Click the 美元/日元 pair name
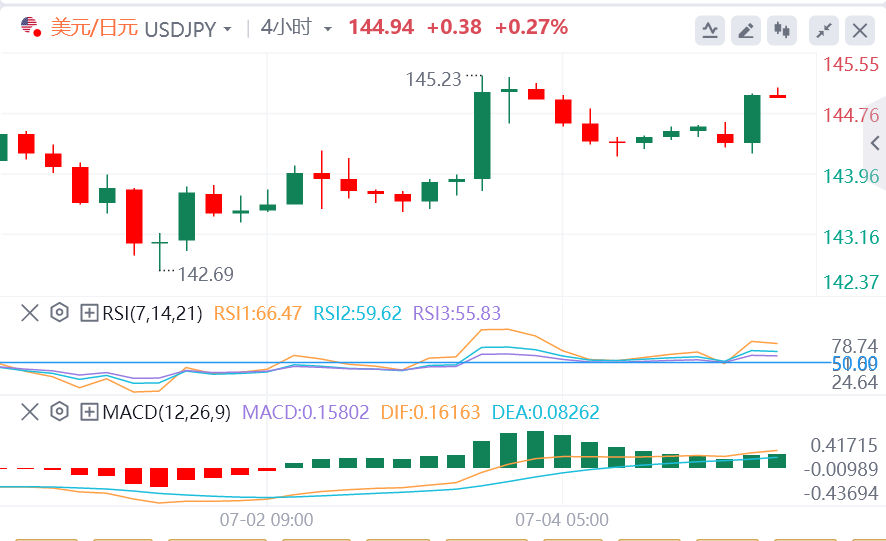The width and height of the screenshot is (886, 541). tap(94, 28)
